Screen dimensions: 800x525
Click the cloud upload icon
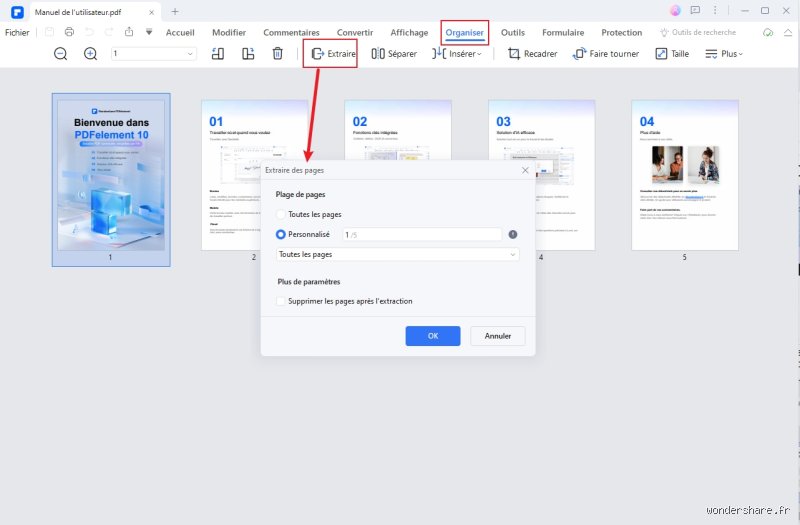click(768, 32)
